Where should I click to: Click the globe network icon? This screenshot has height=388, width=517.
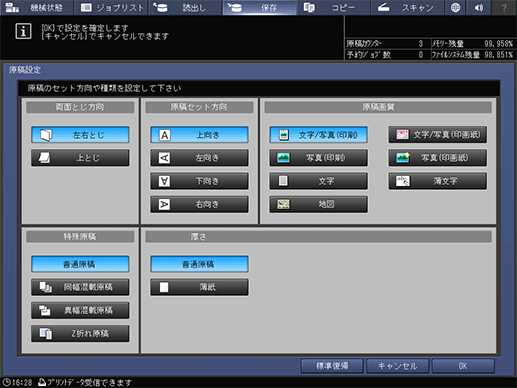click(x=456, y=7)
